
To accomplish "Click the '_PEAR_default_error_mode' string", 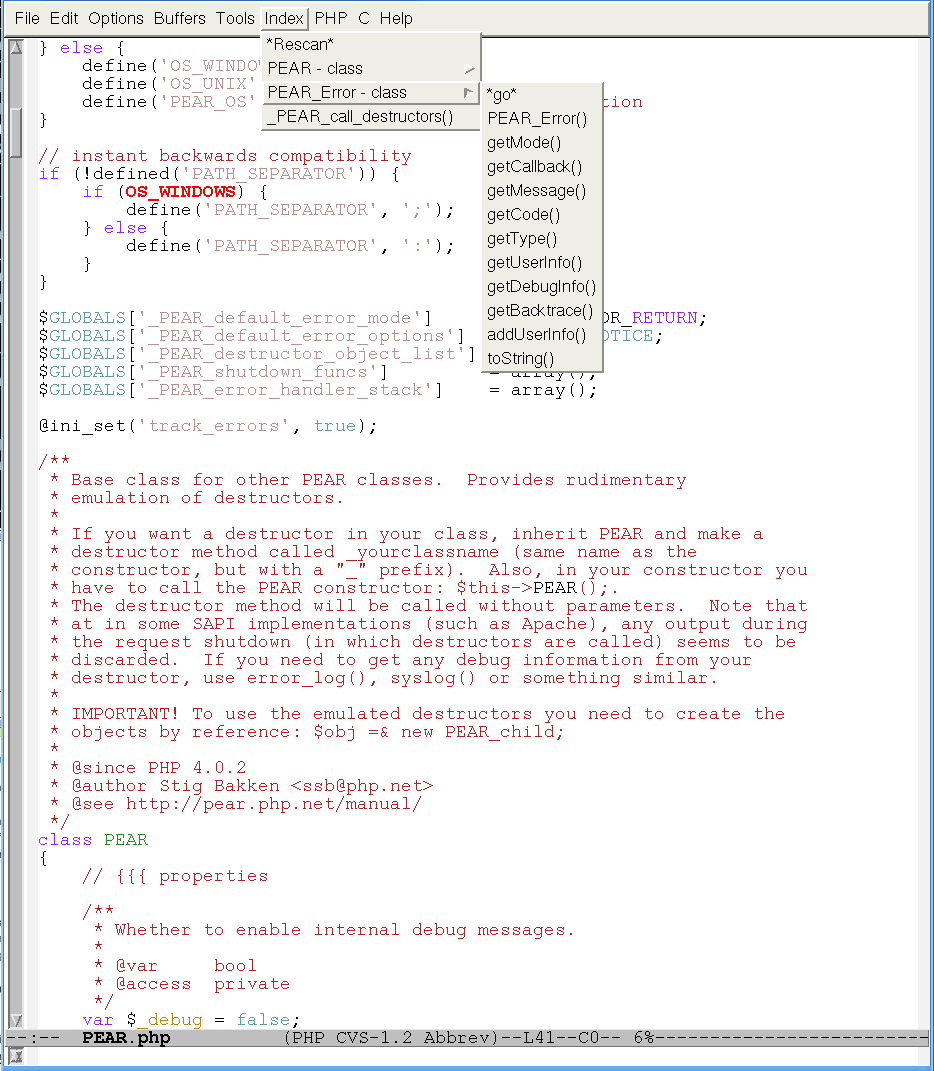I will pyautogui.click(x=279, y=318).
